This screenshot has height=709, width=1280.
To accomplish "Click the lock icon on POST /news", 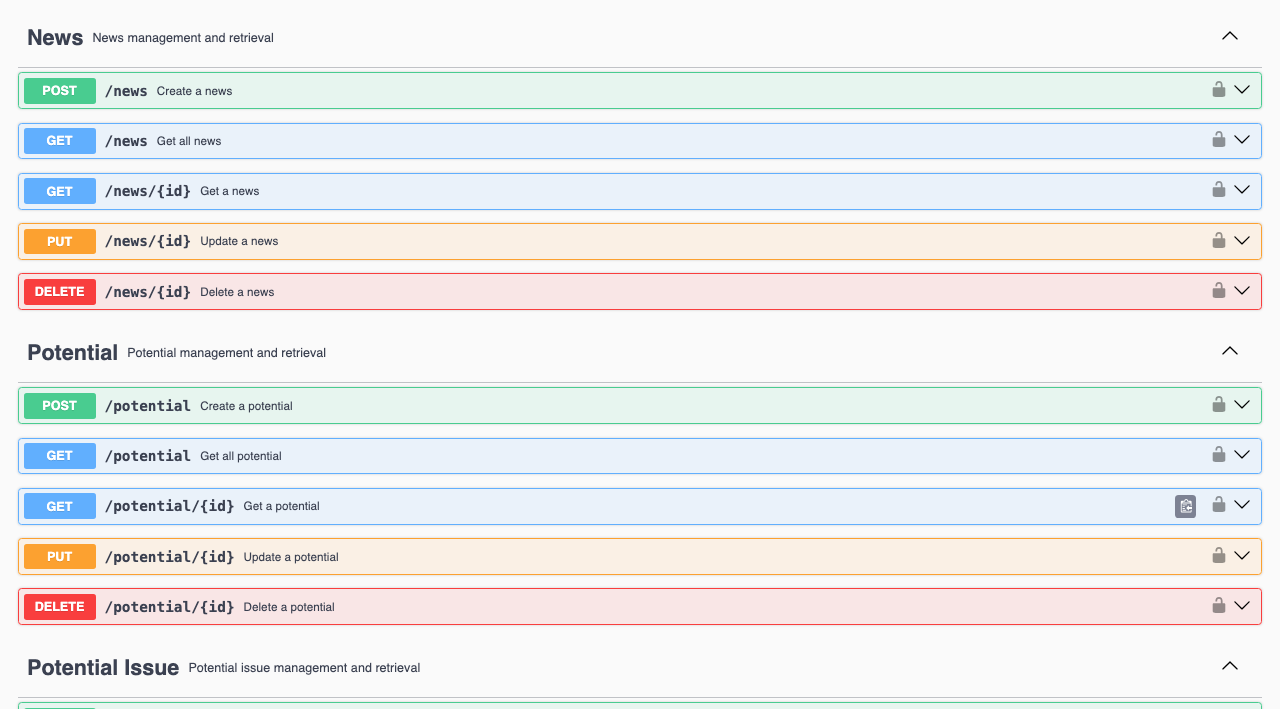I will coord(1218,90).
